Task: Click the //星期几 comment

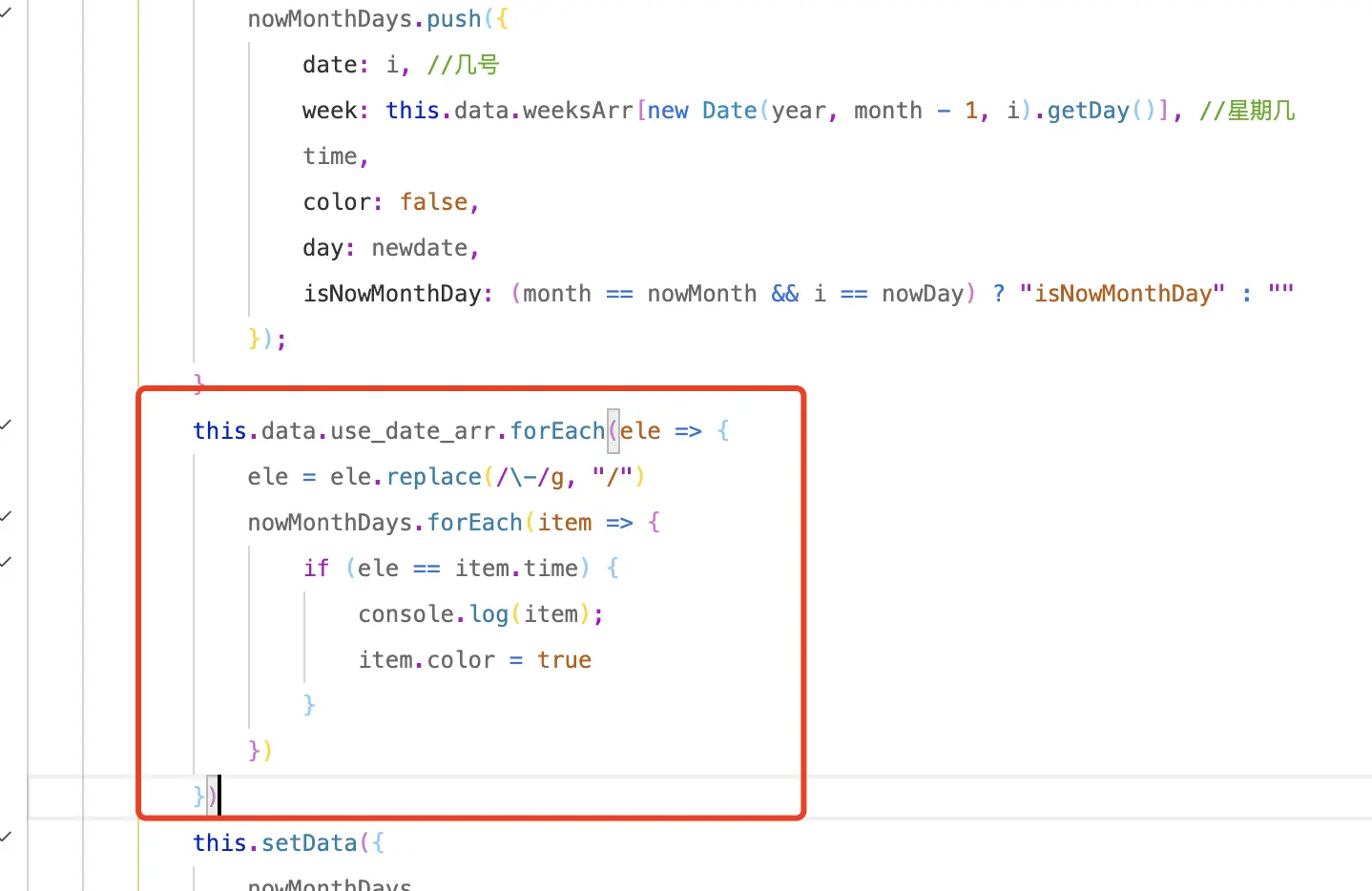Action: tap(1247, 111)
